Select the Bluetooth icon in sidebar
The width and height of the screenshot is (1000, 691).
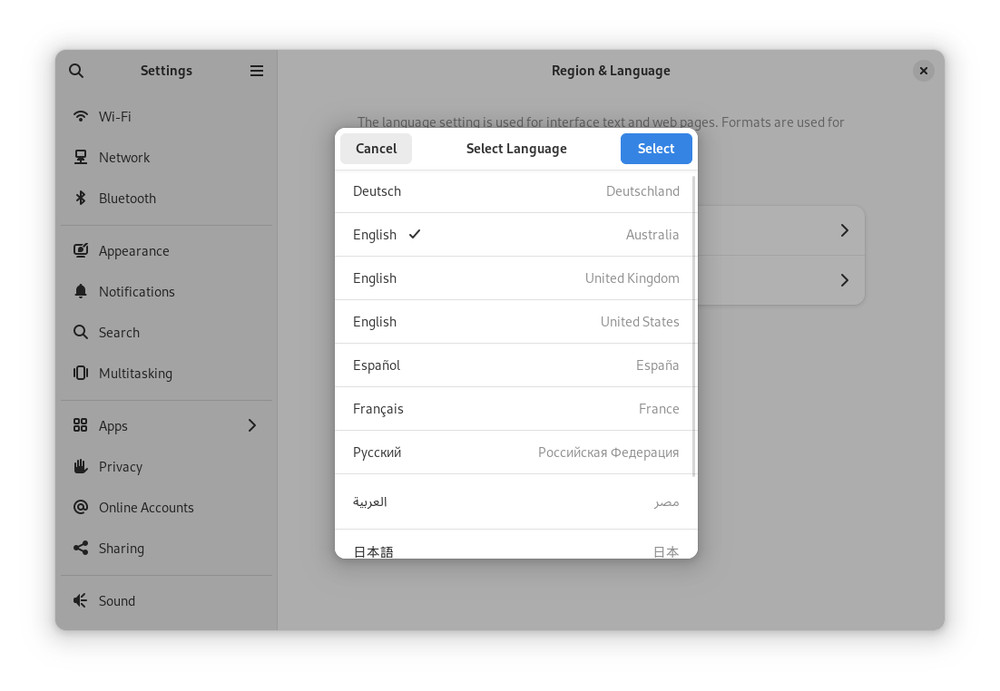point(81,198)
